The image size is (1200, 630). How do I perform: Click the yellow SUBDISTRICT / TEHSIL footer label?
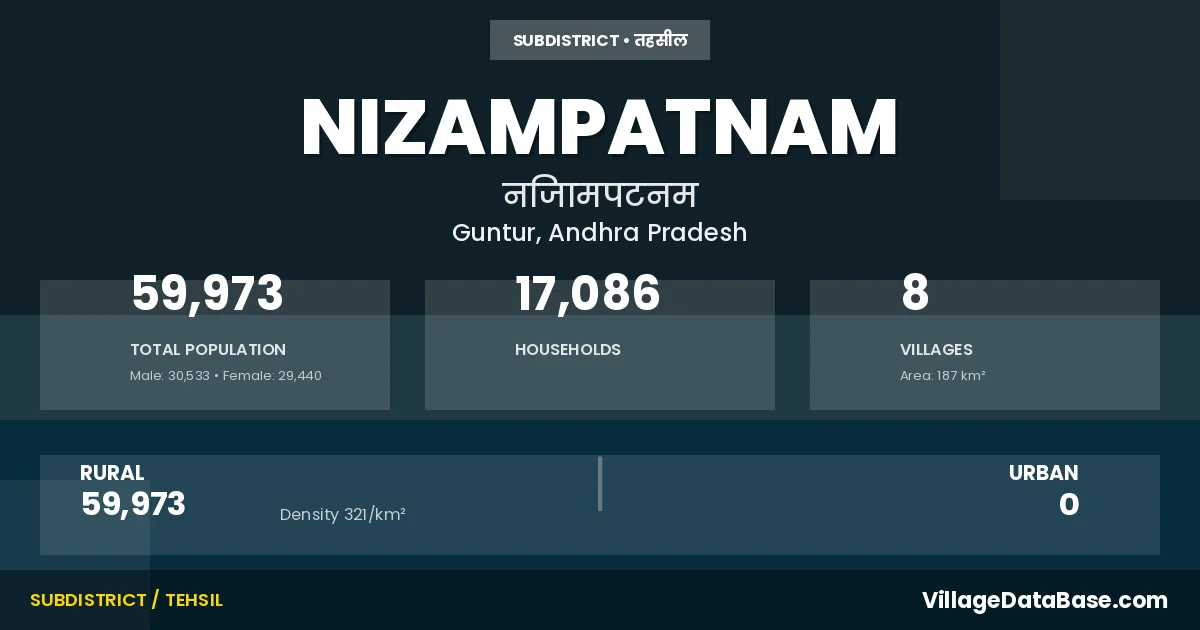127,600
